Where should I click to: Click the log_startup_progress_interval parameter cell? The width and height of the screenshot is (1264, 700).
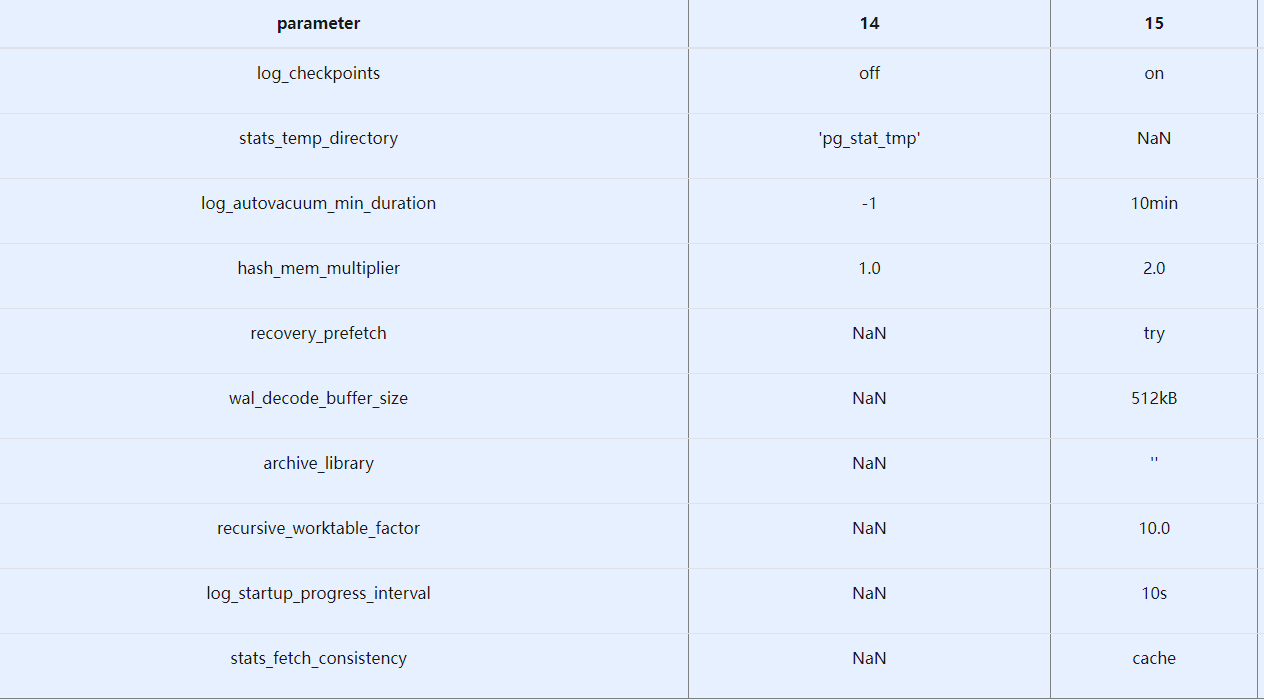(318, 593)
